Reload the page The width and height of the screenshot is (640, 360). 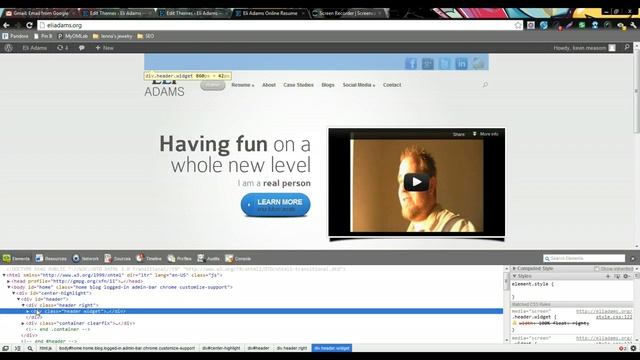pyautogui.click(x=29, y=25)
